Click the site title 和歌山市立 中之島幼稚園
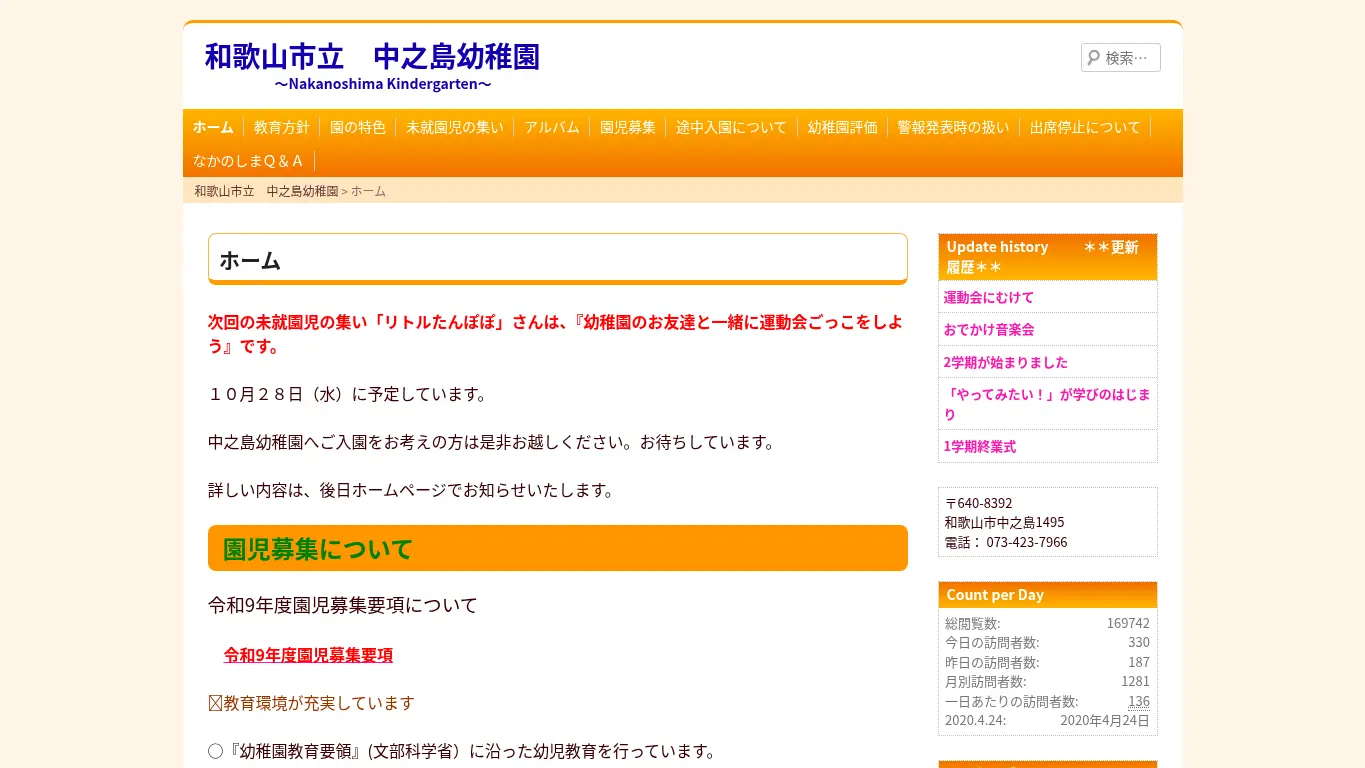 (372, 56)
